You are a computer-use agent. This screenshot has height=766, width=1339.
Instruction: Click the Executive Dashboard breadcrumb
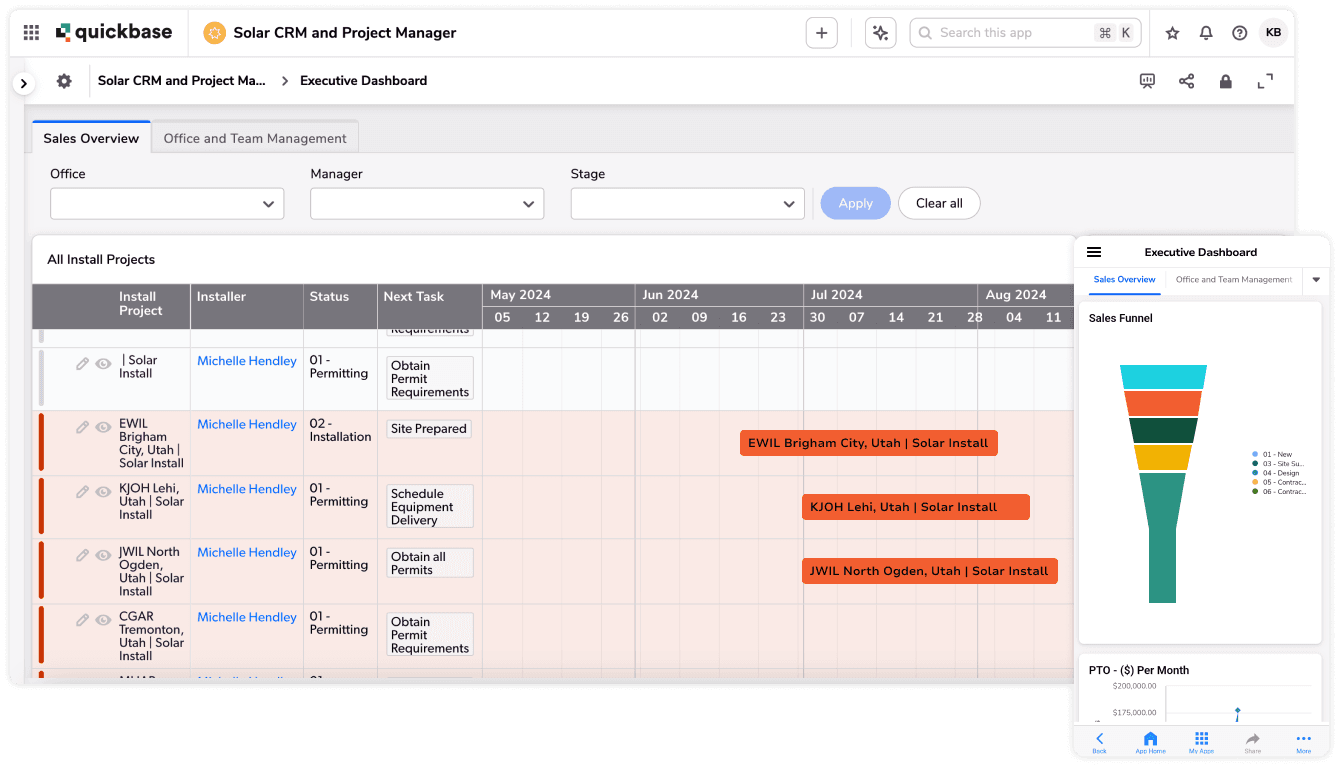point(363,81)
